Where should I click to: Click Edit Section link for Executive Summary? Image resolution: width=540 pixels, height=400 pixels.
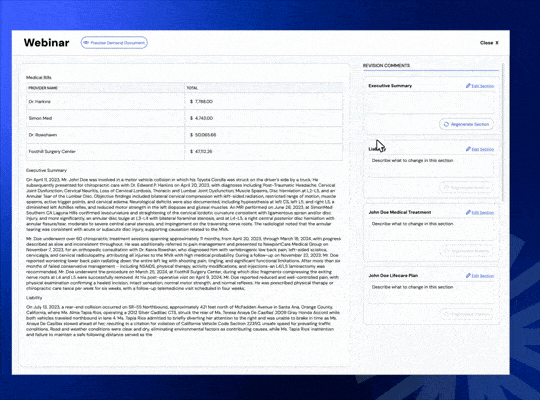point(480,86)
